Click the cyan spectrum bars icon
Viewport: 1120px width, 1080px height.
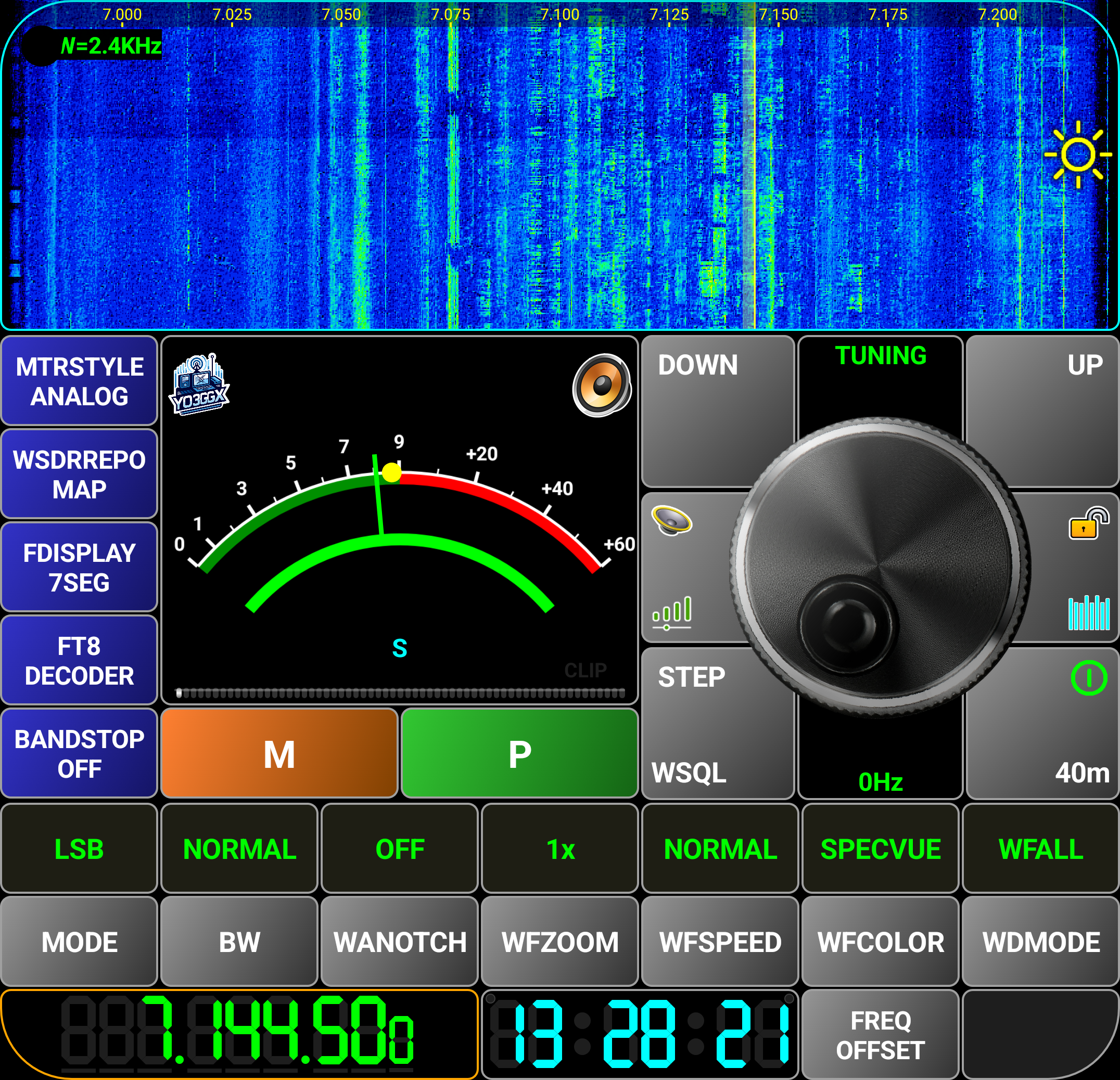[x=1088, y=612]
